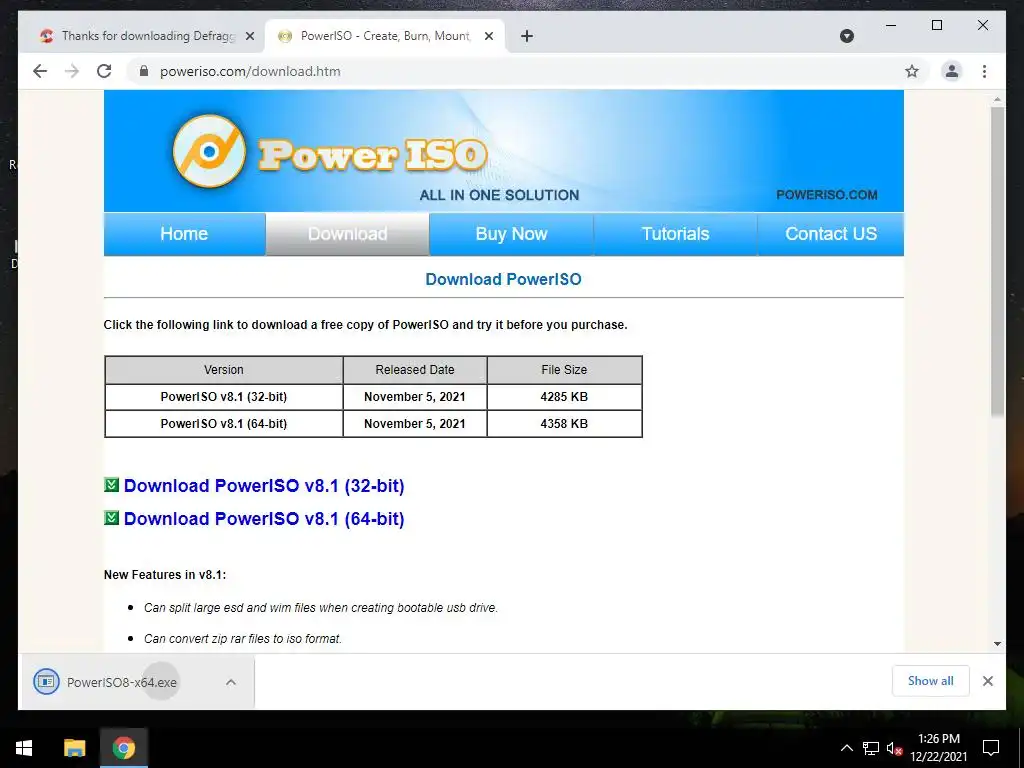Viewport: 1024px width, 768px height.
Task: Go to the Home nav item
Action: (184, 234)
